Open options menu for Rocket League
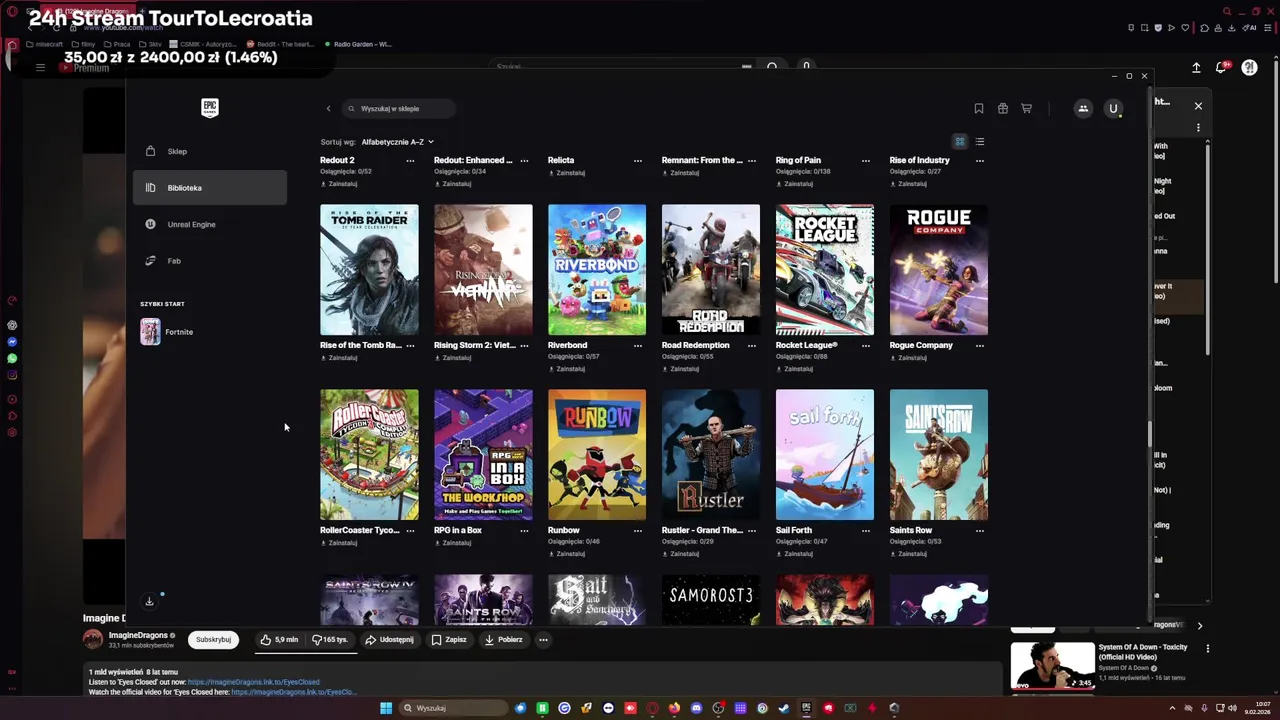Image resolution: width=1280 pixels, height=720 pixels. point(866,345)
